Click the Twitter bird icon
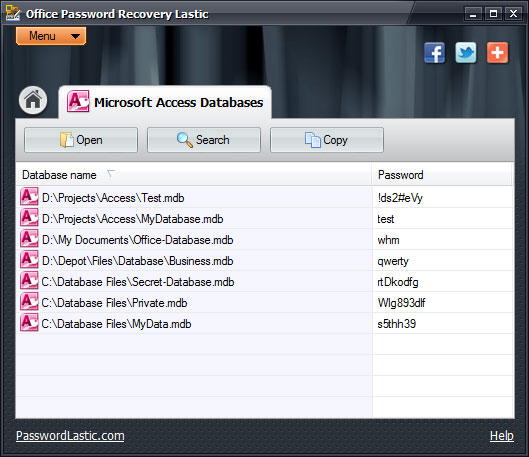This screenshot has width=529, height=457. (466, 53)
